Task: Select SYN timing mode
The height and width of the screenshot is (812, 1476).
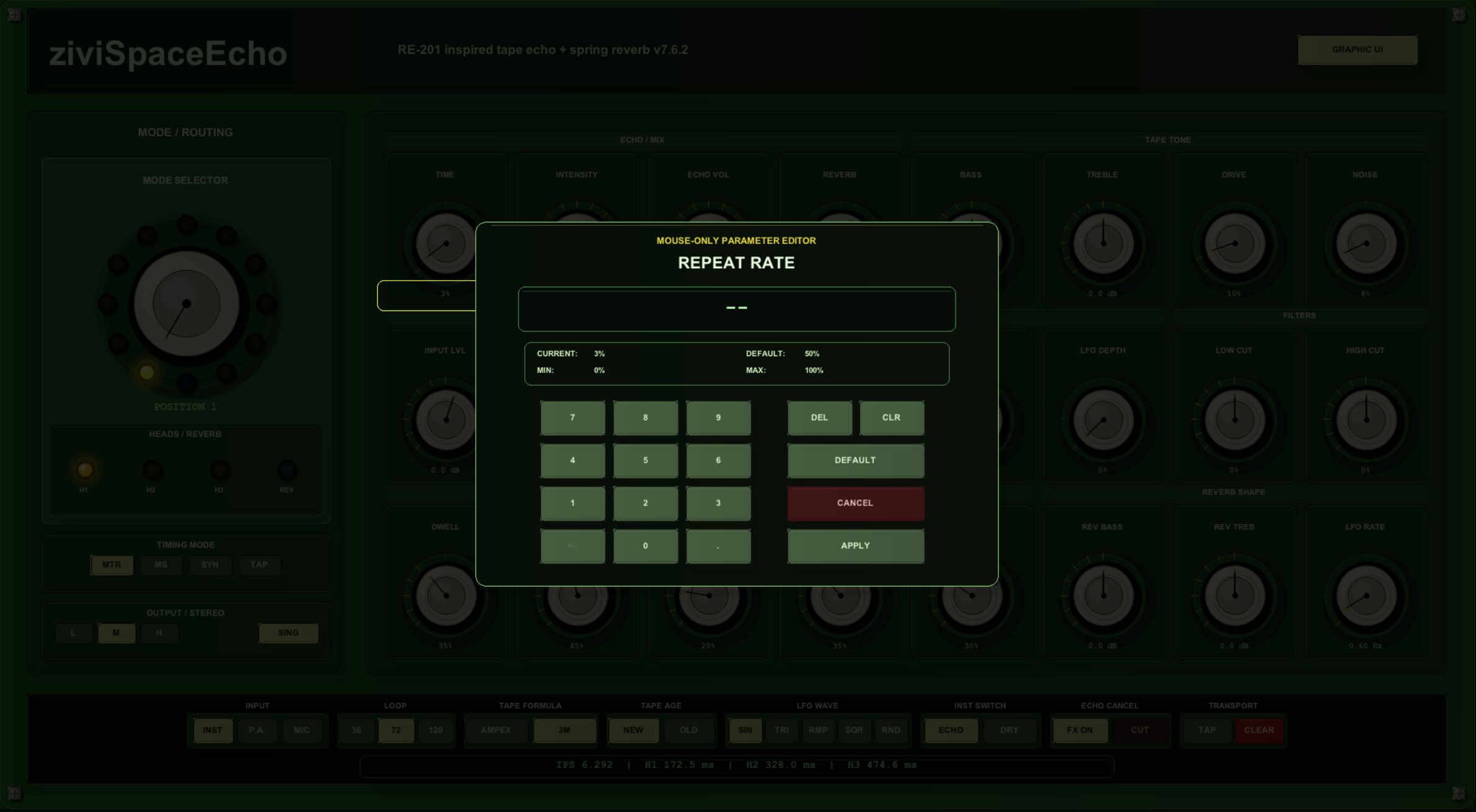Action: click(210, 565)
